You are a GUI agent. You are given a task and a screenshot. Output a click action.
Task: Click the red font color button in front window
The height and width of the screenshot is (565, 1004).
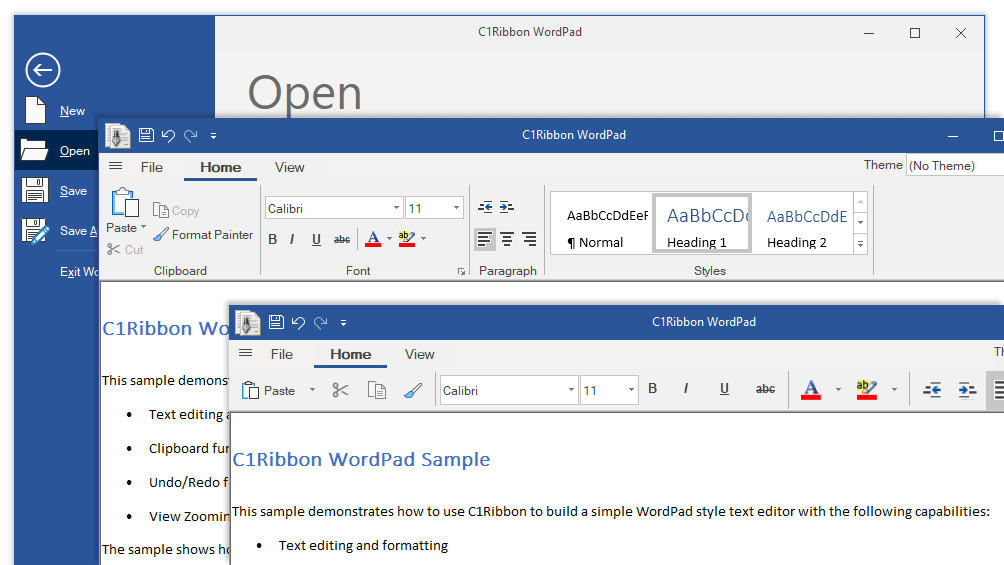pyautogui.click(x=811, y=389)
